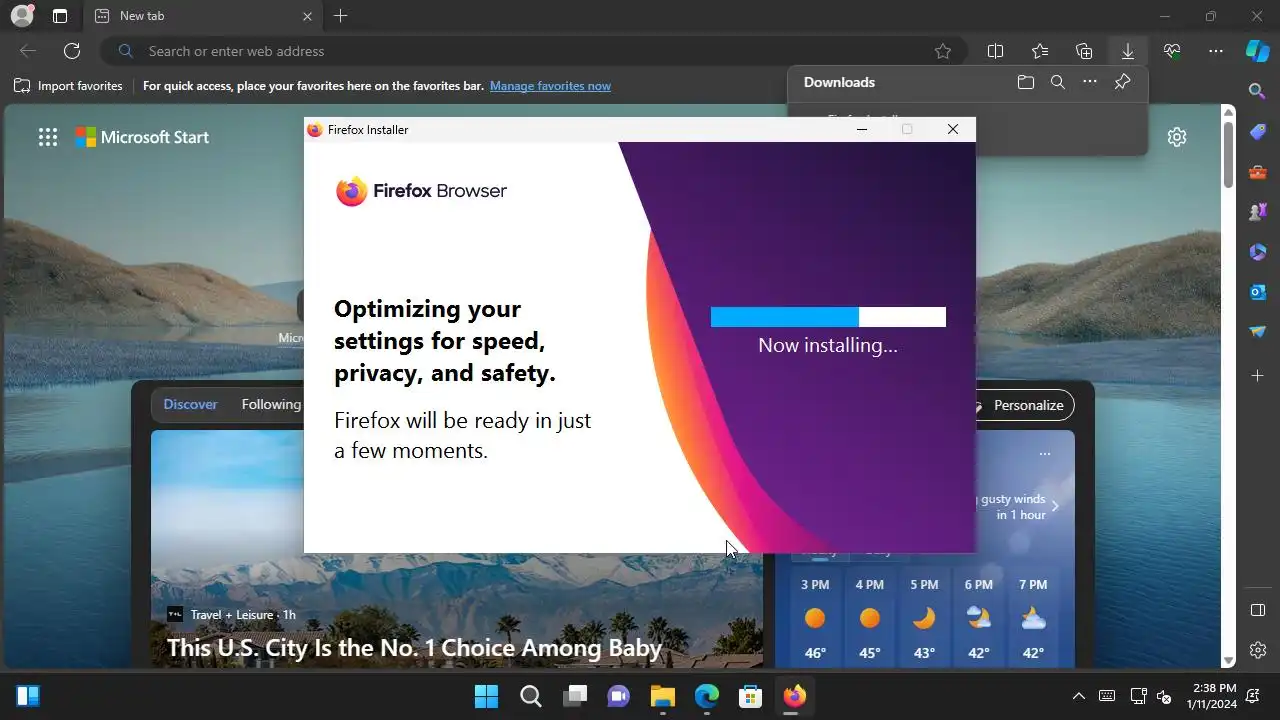Expand hidden system tray icons chevron
1280x720 pixels.
[x=1078, y=696]
